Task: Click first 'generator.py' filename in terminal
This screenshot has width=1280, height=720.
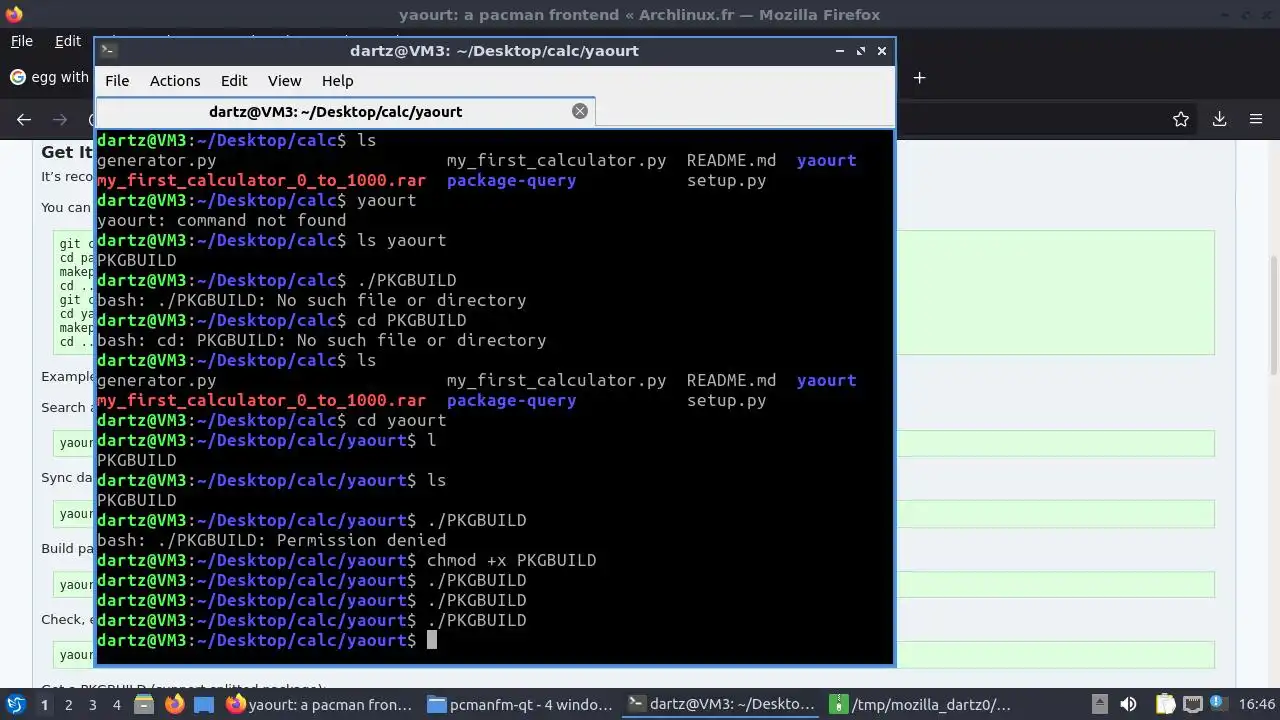Action: [156, 160]
